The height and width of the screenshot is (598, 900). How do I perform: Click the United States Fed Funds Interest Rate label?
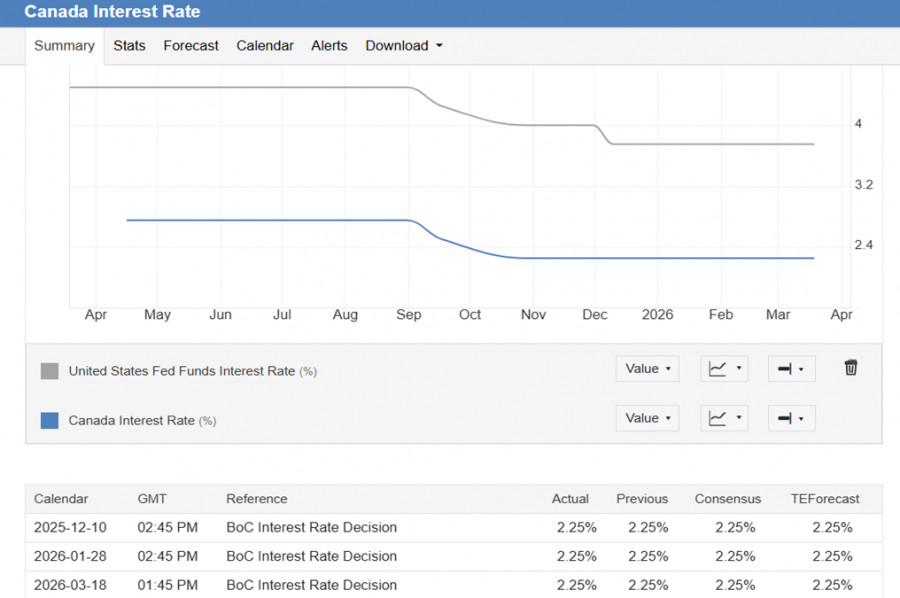[181, 371]
